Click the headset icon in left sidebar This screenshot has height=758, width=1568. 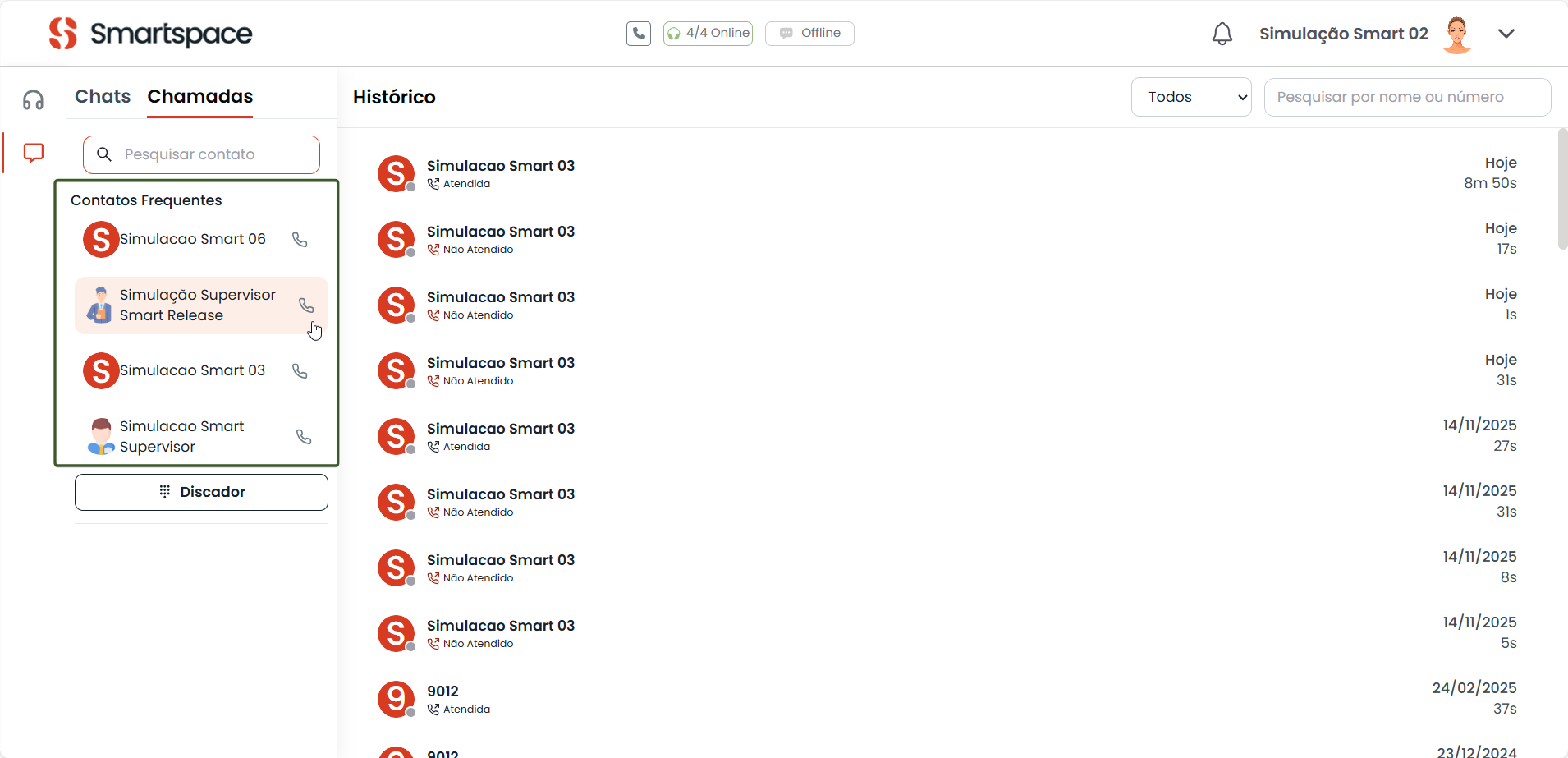pos(33,100)
